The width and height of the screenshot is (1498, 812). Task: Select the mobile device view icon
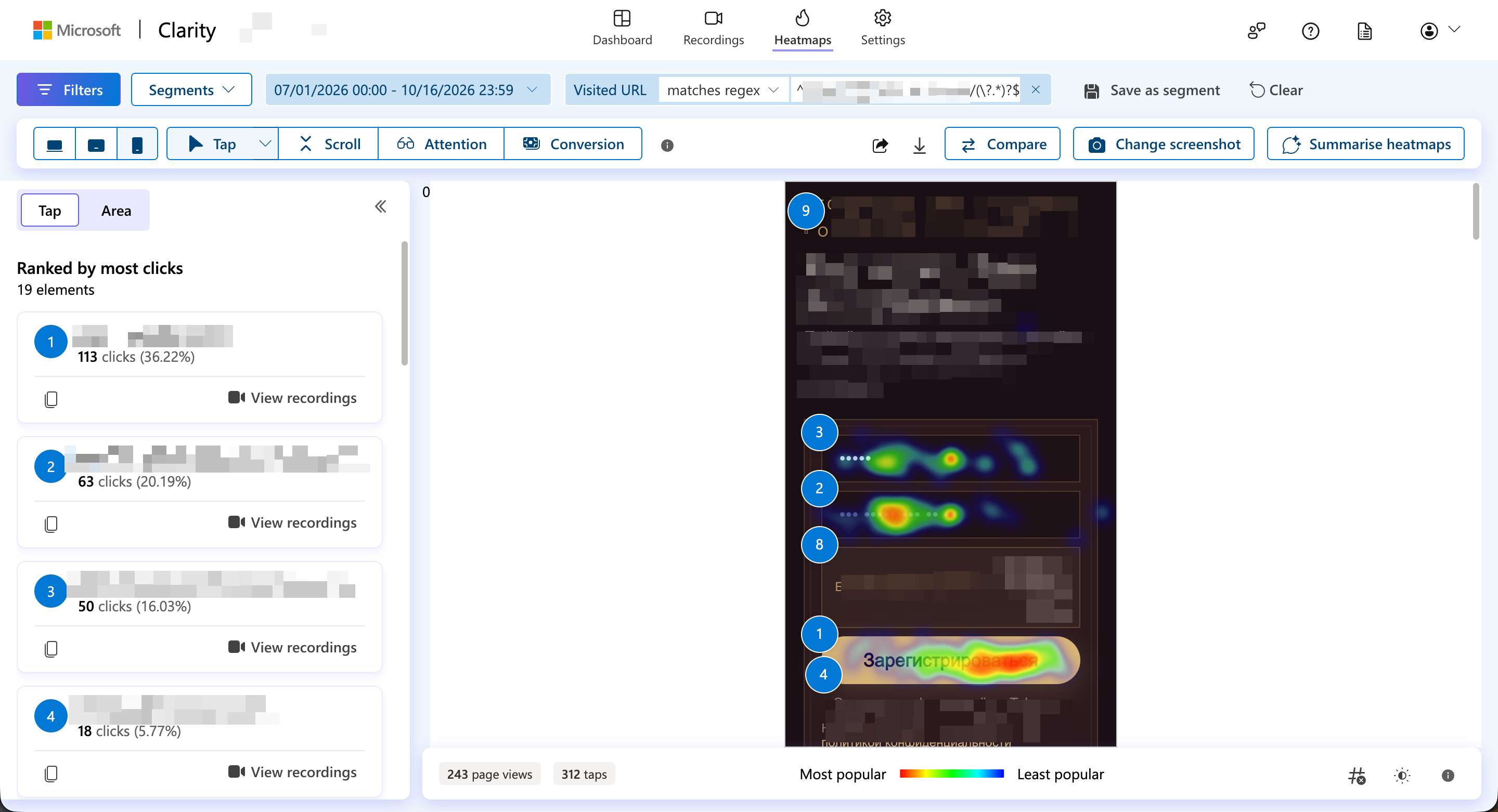pos(137,144)
